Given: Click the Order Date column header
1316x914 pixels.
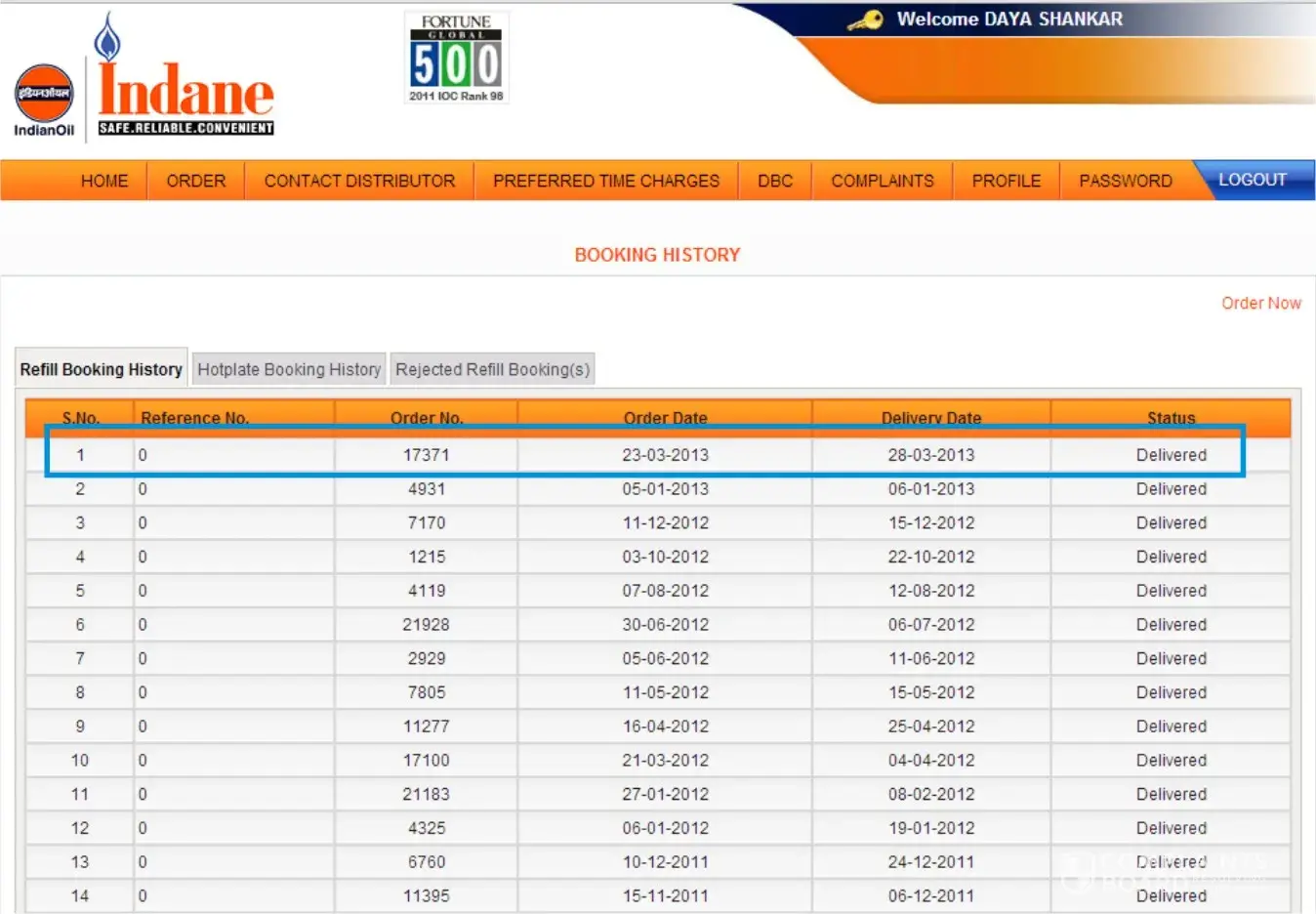Looking at the screenshot, I should pyautogui.click(x=665, y=417).
